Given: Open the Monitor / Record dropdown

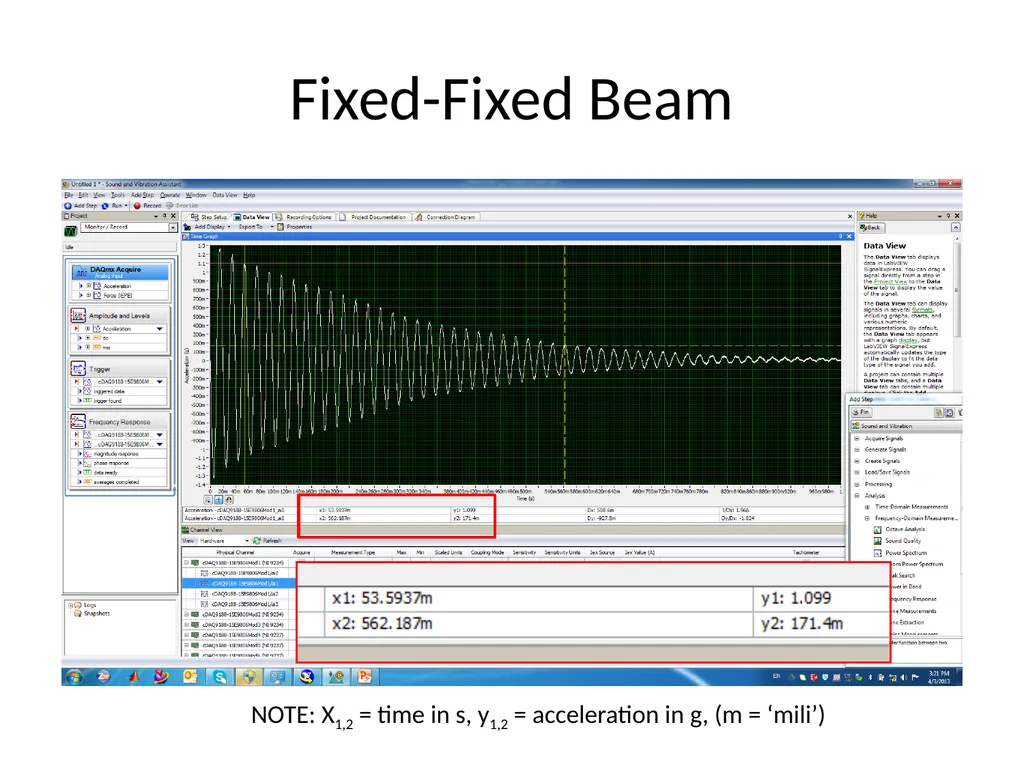Looking at the screenshot, I should coord(173,227).
